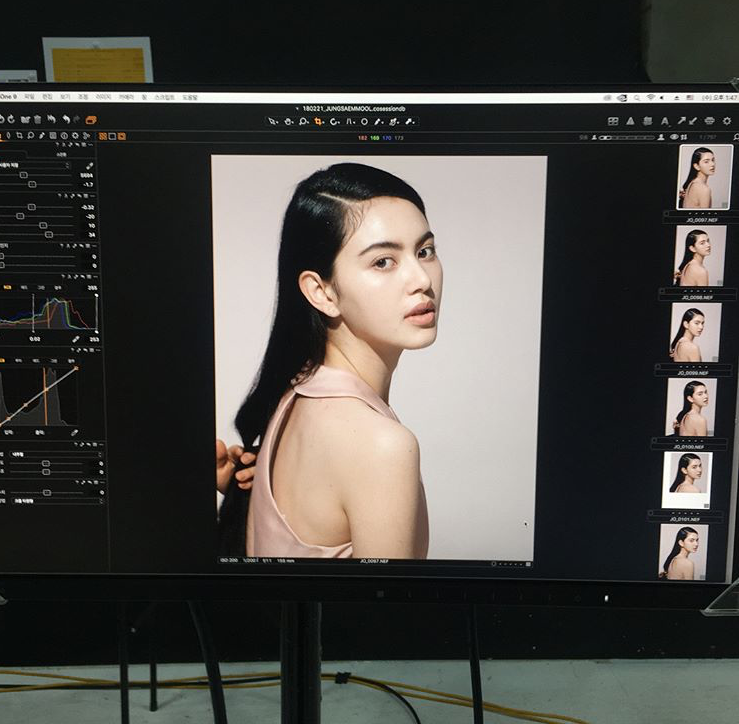Screen dimensions: 739x724
Task: Select the pan hand tool
Action: [288, 121]
